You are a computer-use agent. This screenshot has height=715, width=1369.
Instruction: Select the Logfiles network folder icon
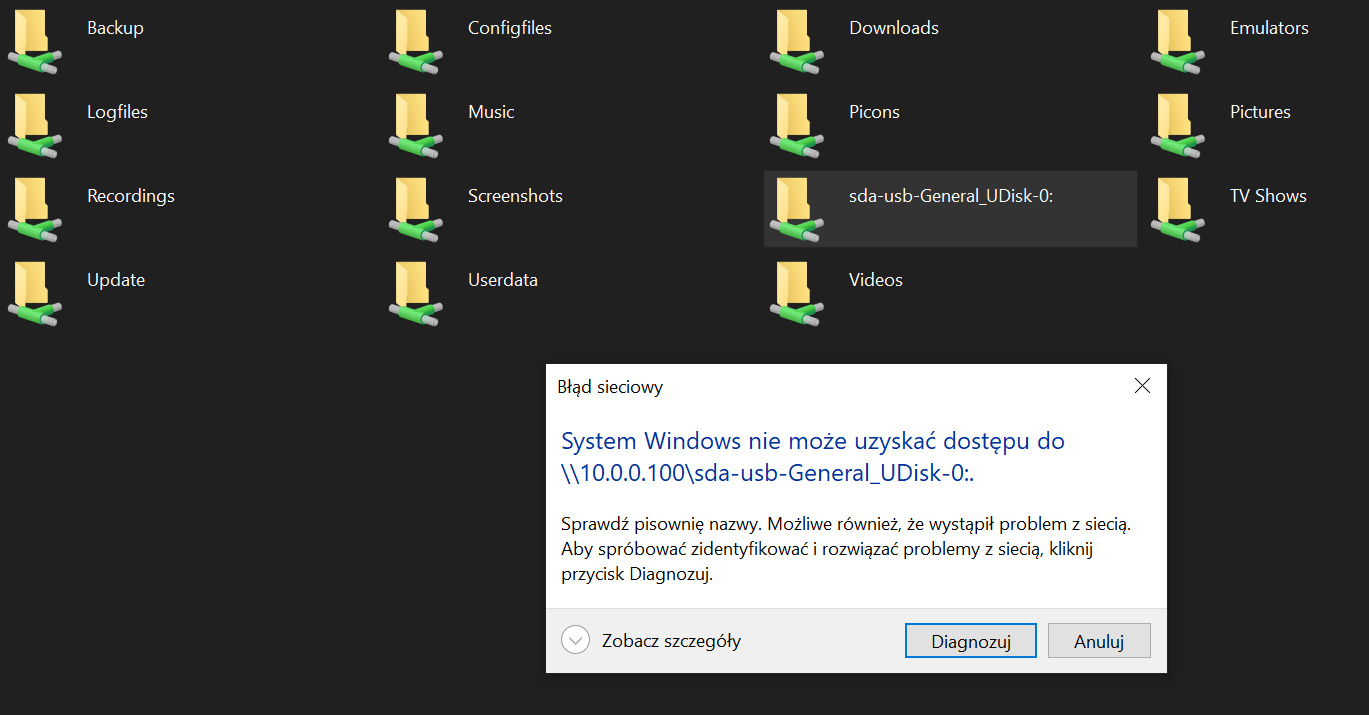[x=35, y=124]
